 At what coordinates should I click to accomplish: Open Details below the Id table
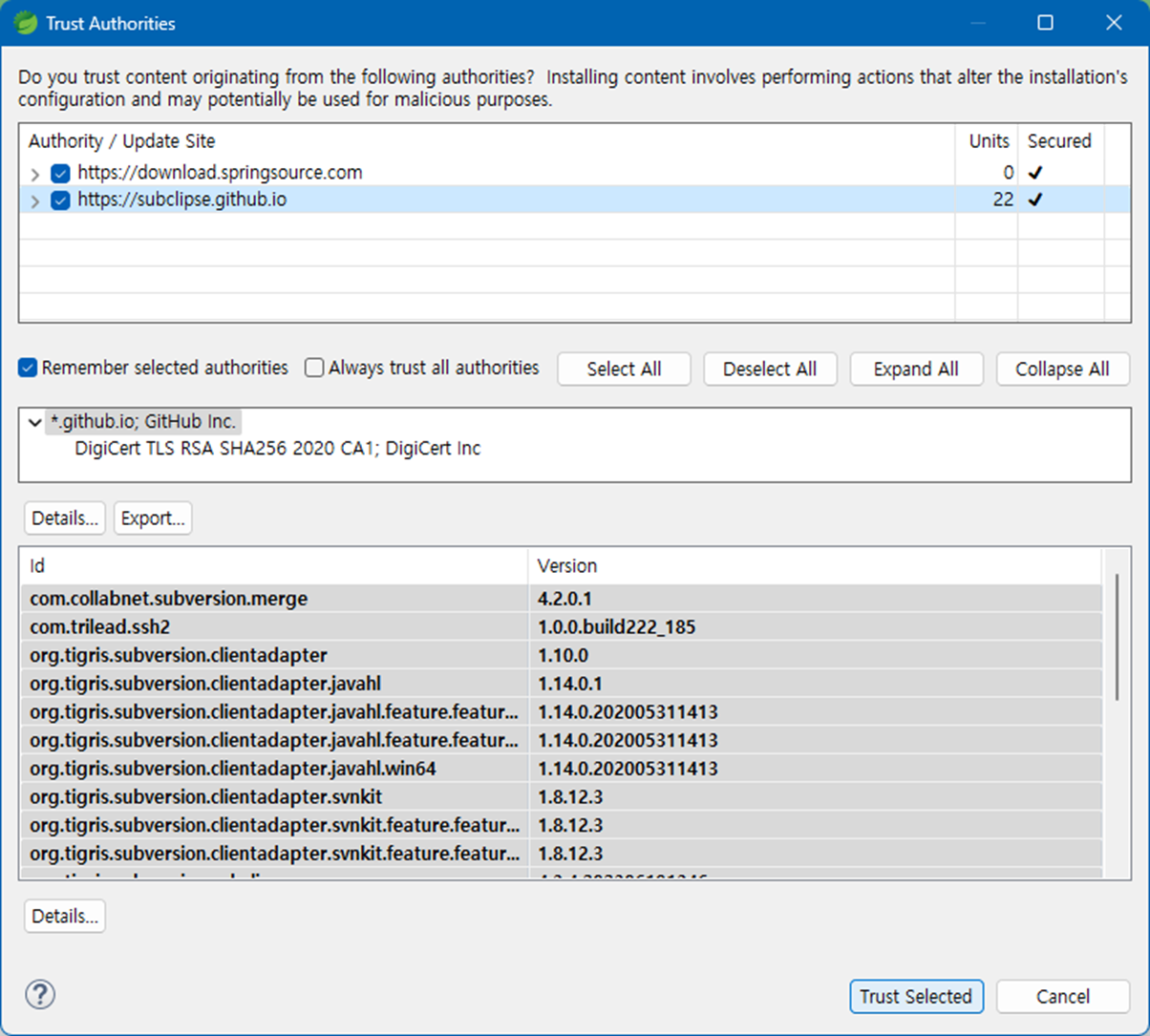65,916
